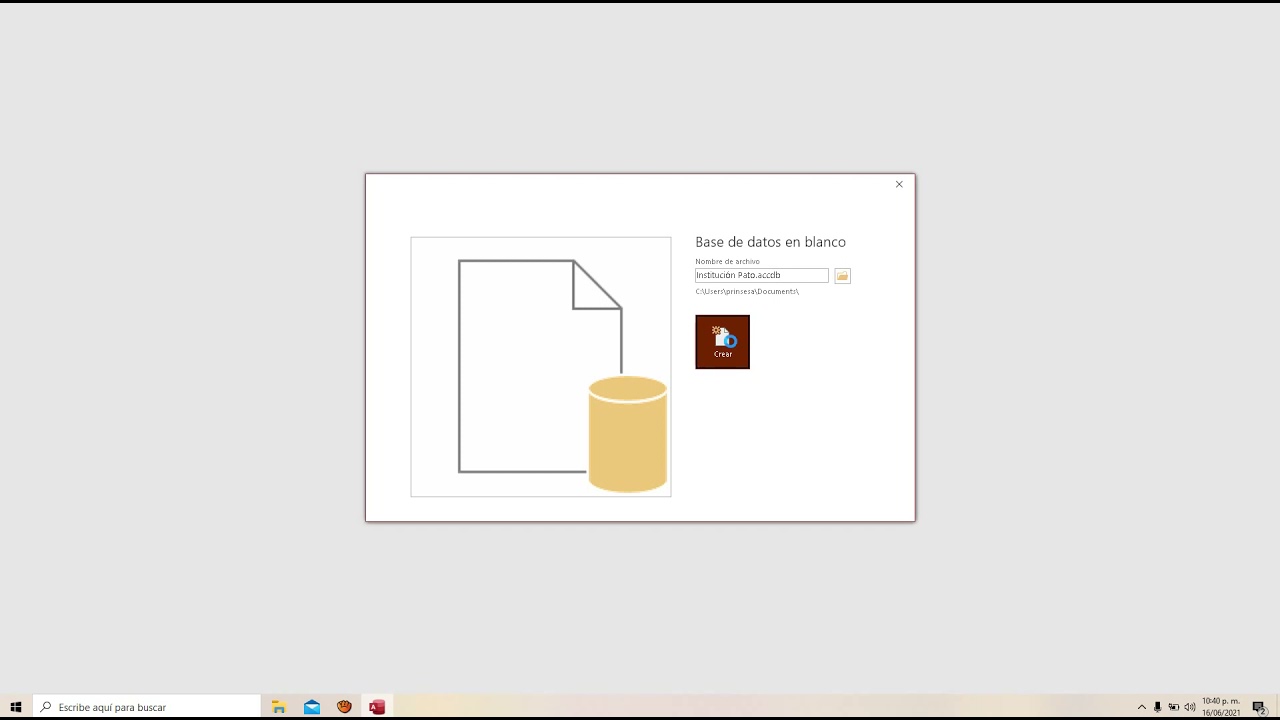Click the microphone tray icon

click(x=1158, y=707)
